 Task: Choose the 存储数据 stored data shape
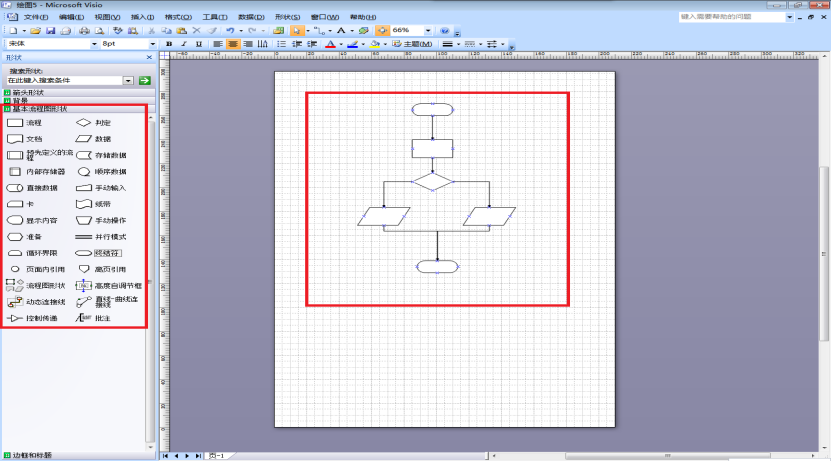click(x=101, y=155)
